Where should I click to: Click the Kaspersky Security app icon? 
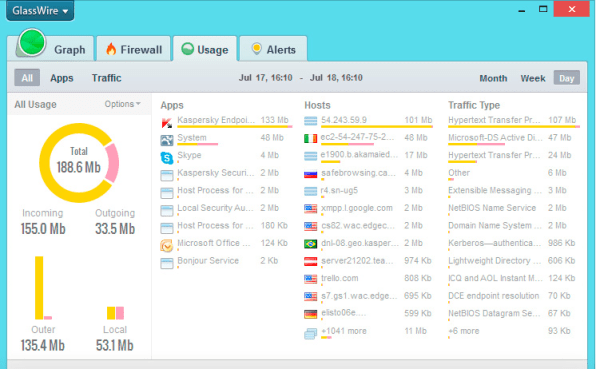pos(166,175)
